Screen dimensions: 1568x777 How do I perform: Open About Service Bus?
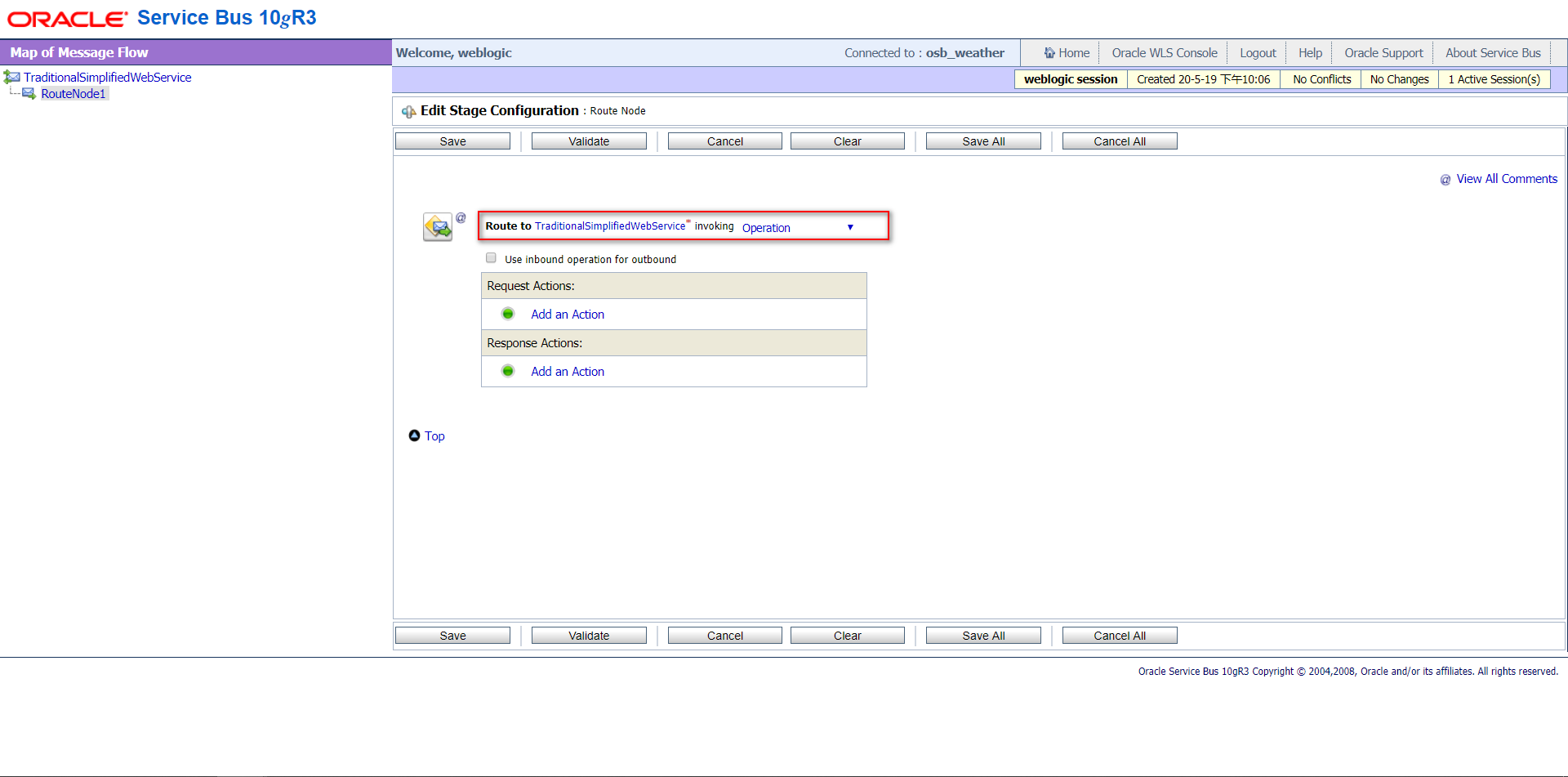click(1493, 53)
